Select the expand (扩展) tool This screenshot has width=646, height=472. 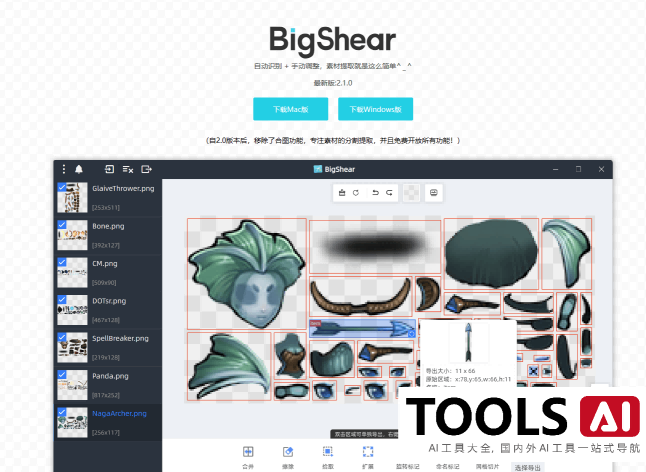[368, 457]
